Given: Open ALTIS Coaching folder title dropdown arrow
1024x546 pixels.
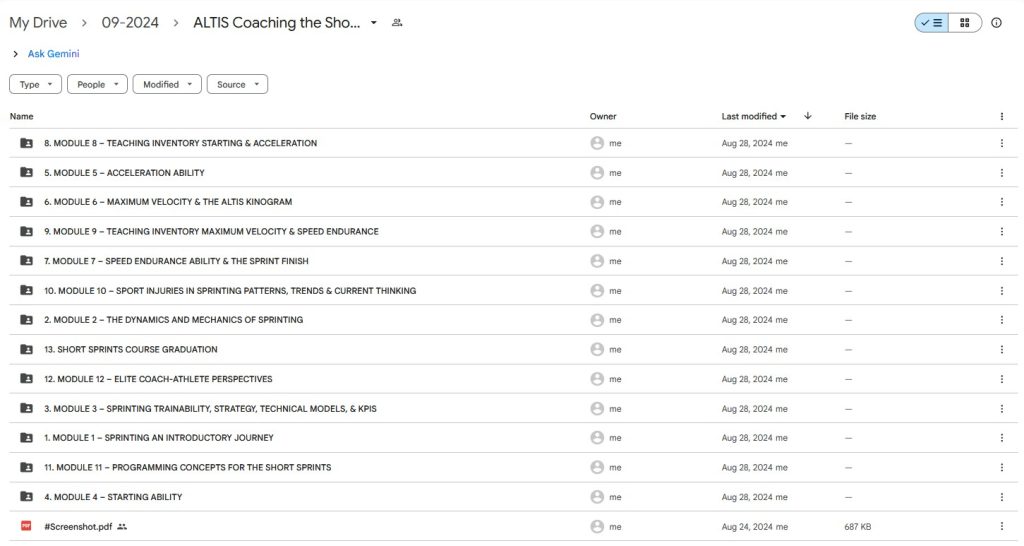Looking at the screenshot, I should pyautogui.click(x=374, y=23).
